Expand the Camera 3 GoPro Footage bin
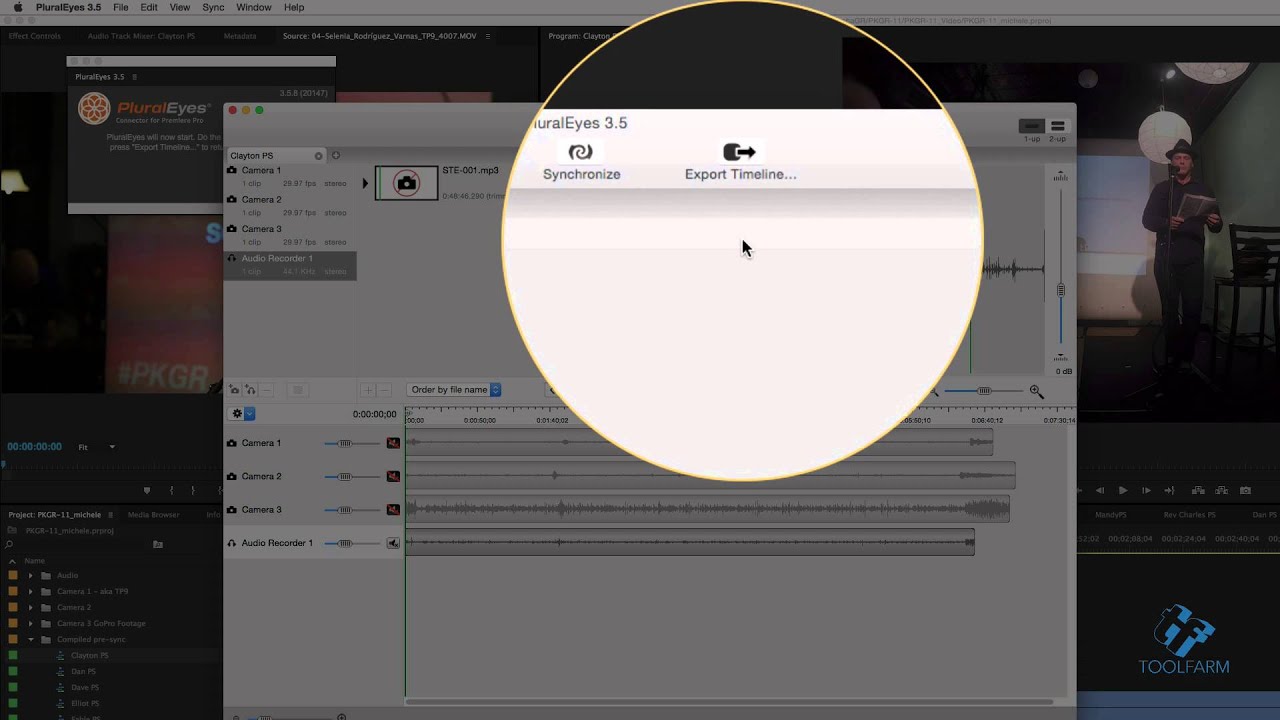The width and height of the screenshot is (1280, 720). 30,623
